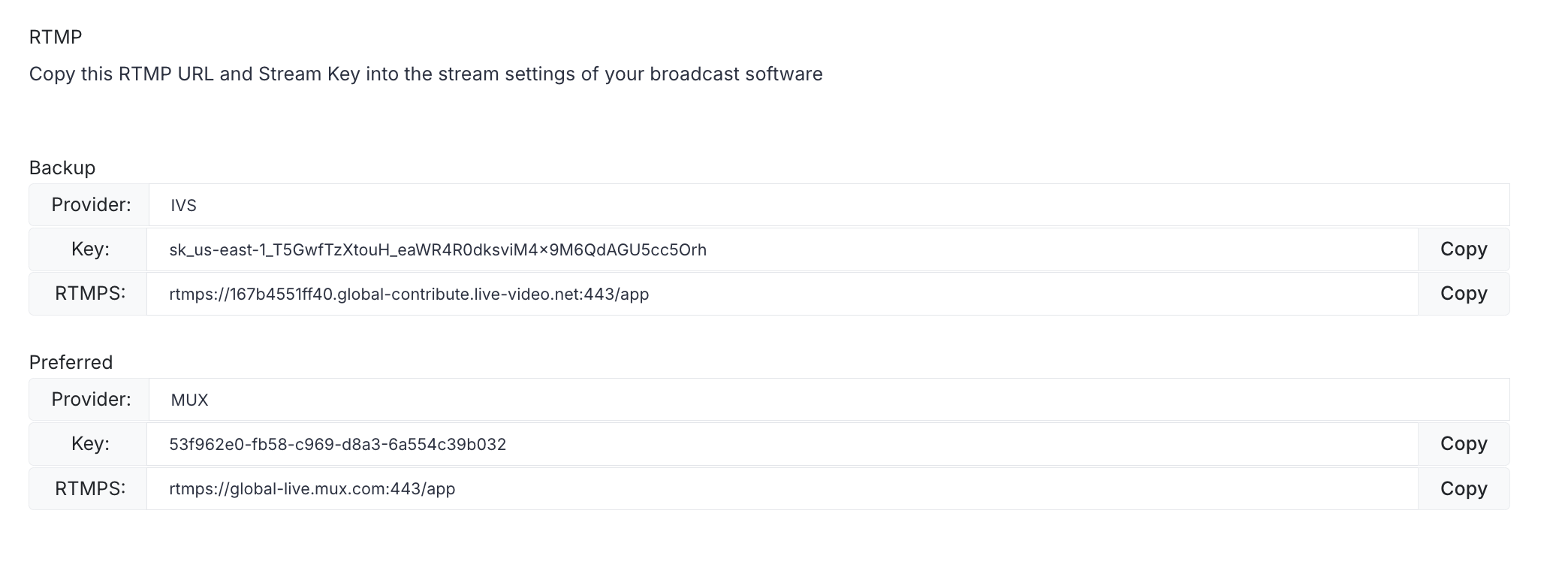
Task: Click the Preferred provider field showing MUX
Action: click(x=829, y=400)
